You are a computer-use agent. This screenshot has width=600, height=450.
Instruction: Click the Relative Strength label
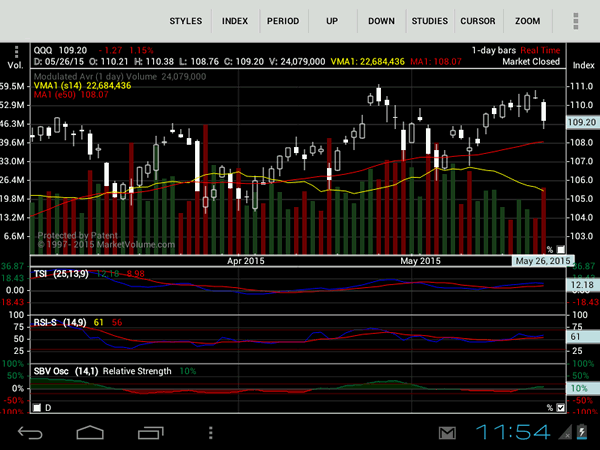(x=137, y=371)
